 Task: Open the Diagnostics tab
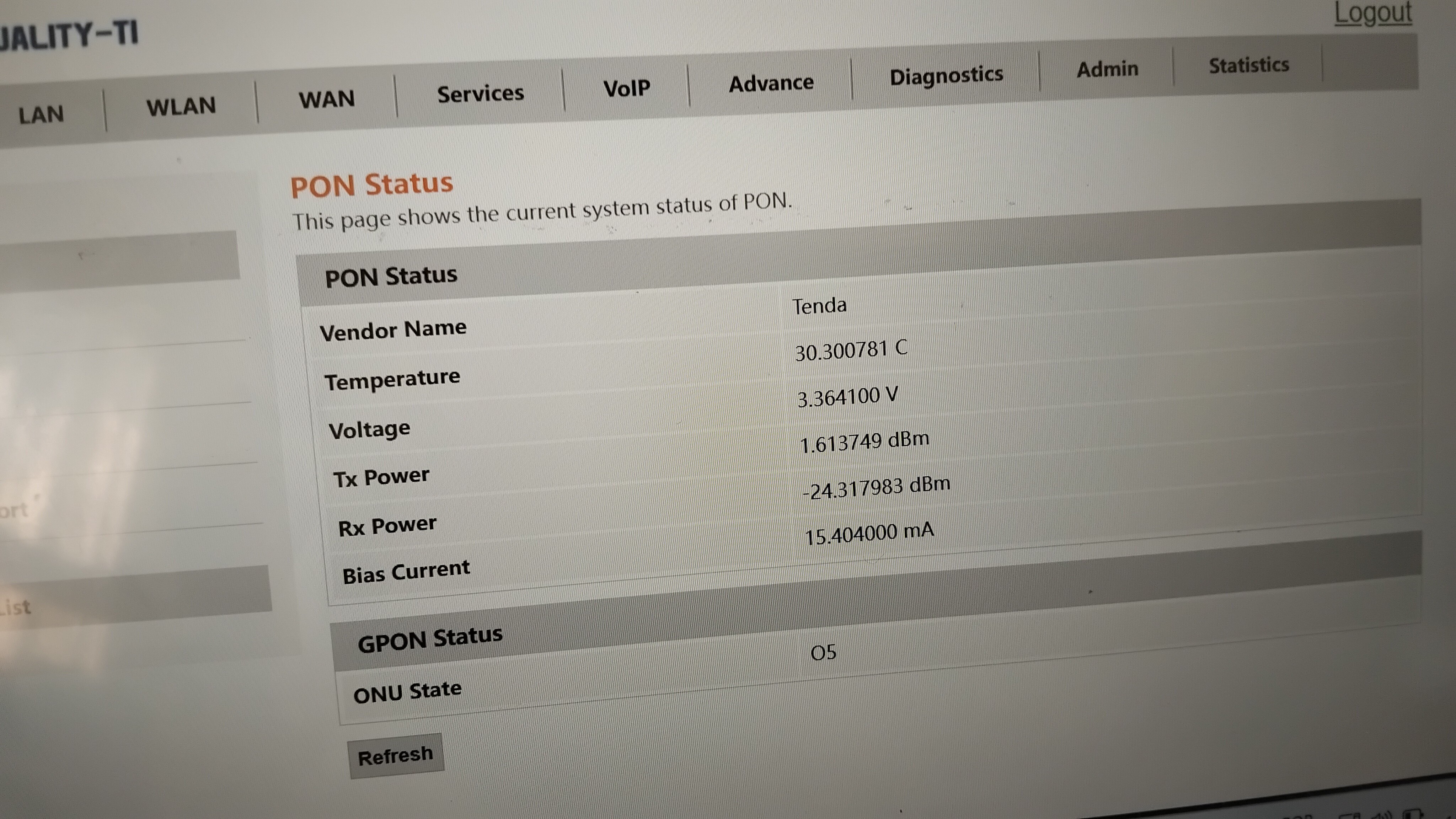pyautogui.click(x=946, y=76)
